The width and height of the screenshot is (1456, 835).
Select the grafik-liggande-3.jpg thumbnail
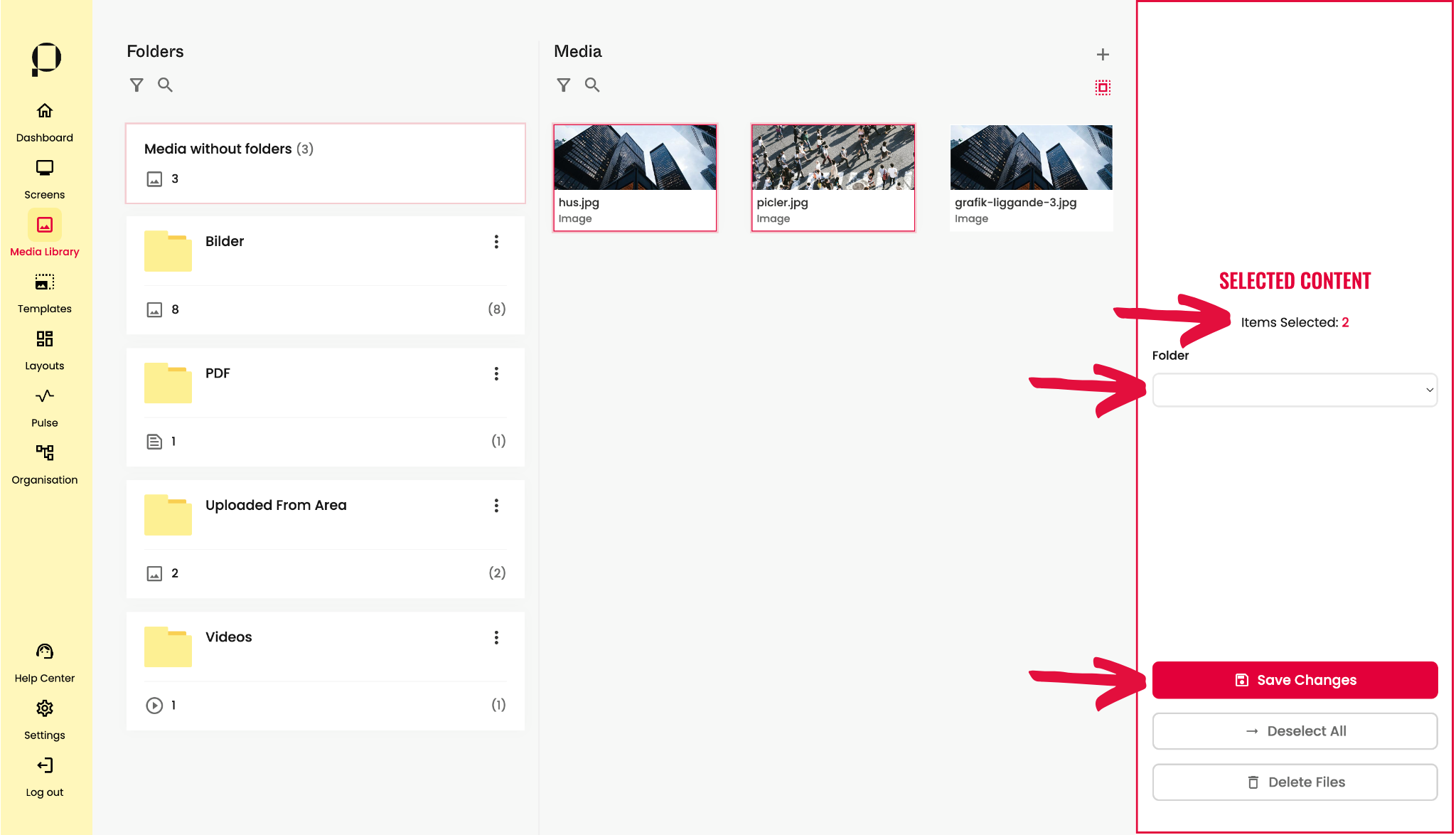[x=1031, y=177]
